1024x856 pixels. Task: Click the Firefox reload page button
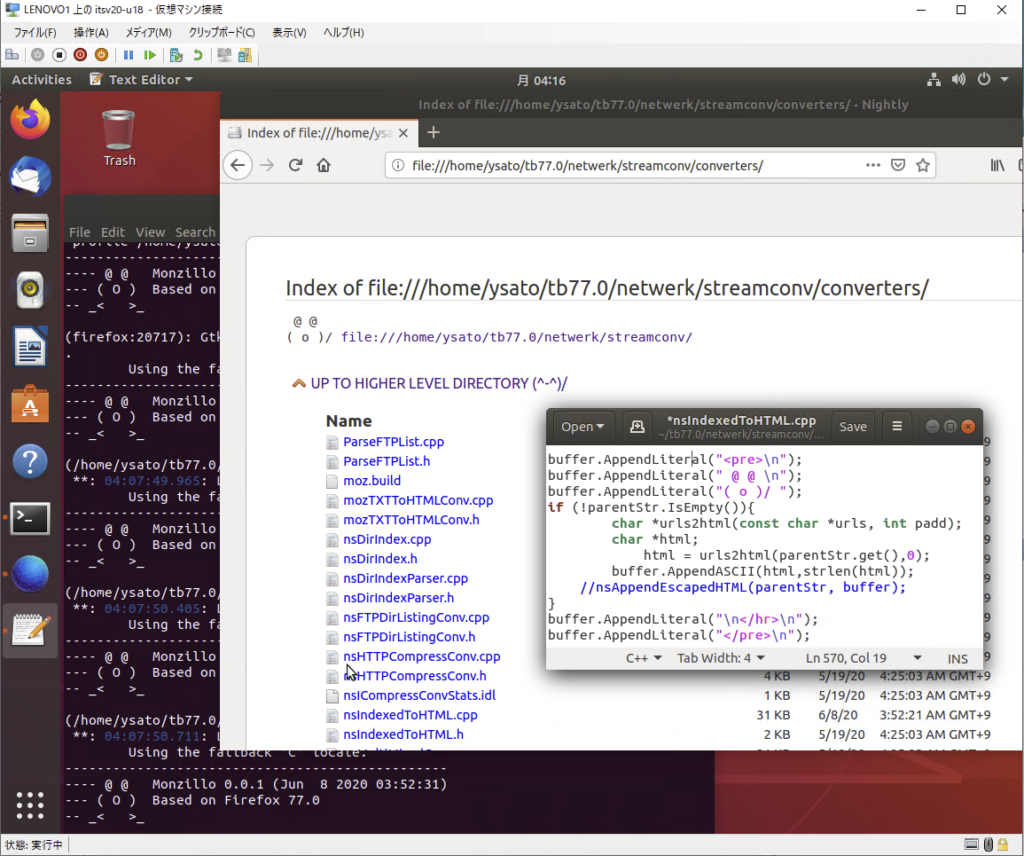tap(295, 165)
